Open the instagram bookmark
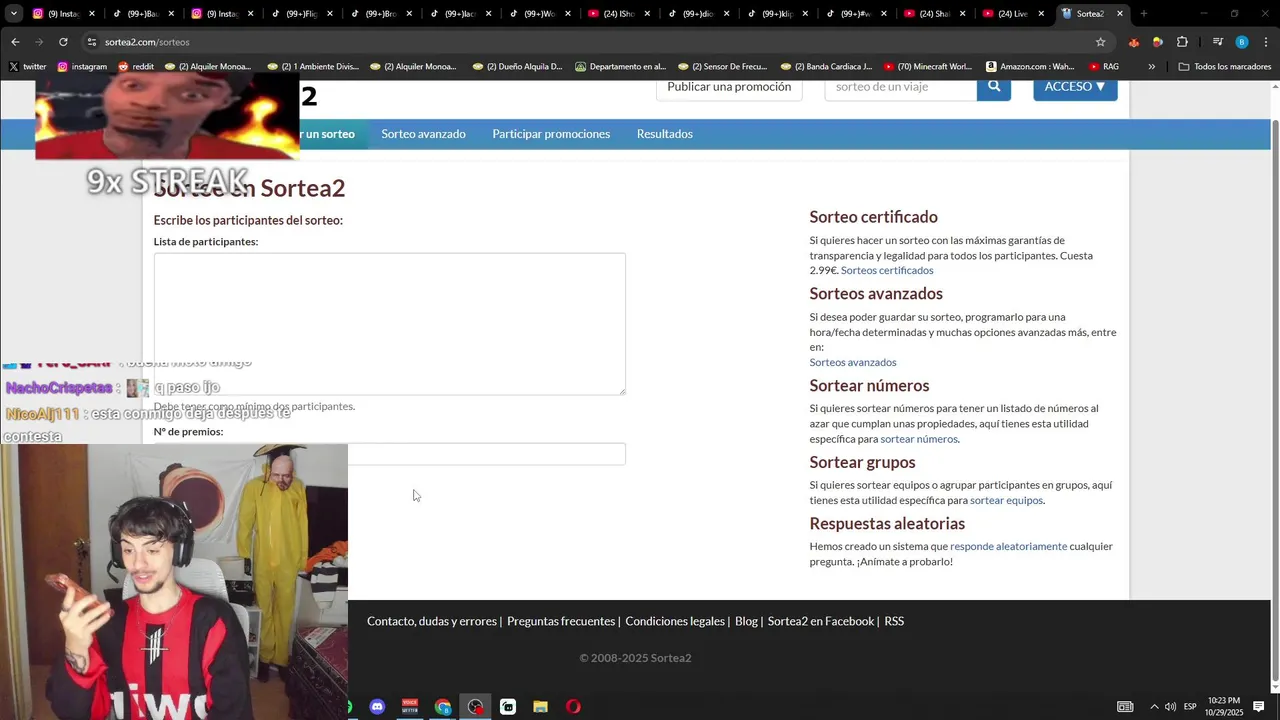1280x720 pixels. (82, 67)
